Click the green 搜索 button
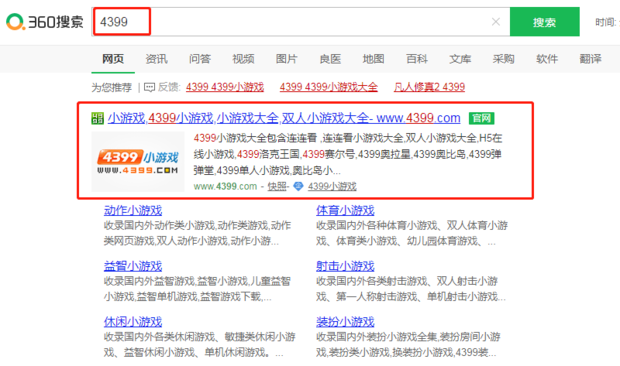This screenshot has width=620, height=366. pyautogui.click(x=544, y=22)
